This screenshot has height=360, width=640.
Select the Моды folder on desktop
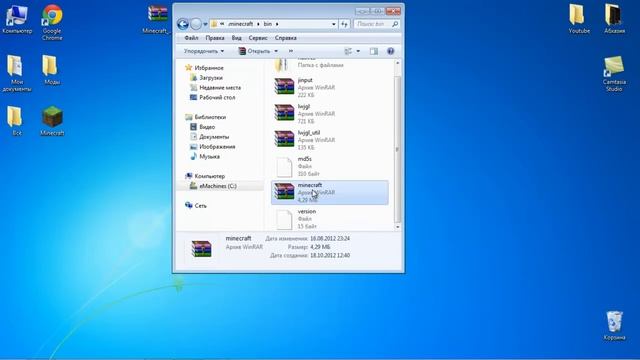(x=51, y=70)
